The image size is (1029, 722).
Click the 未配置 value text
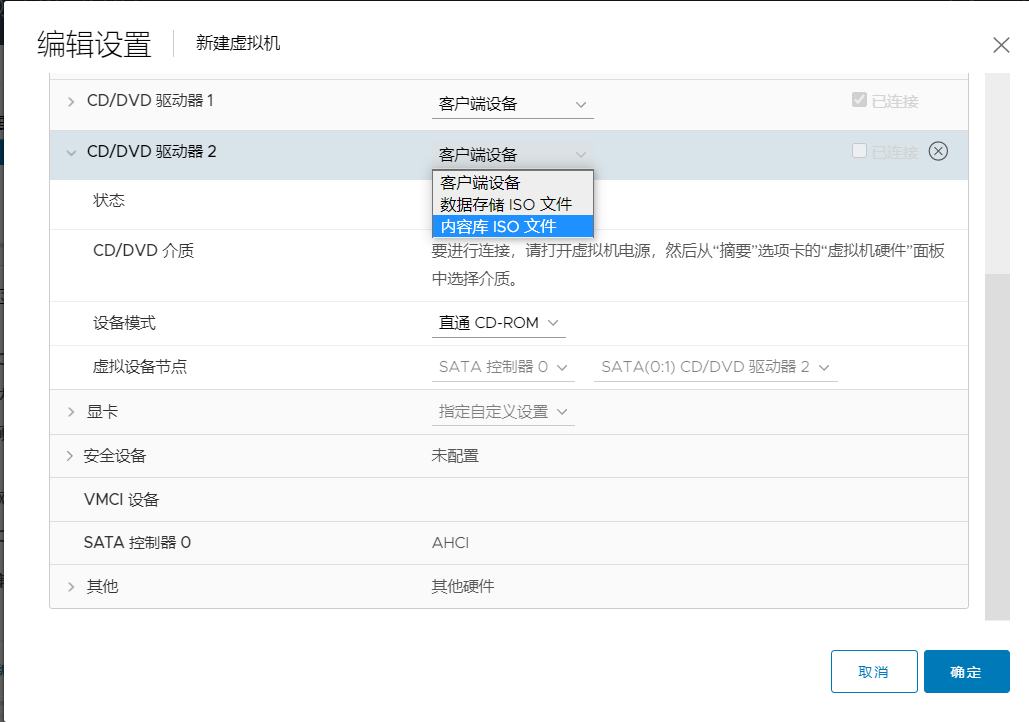point(455,456)
